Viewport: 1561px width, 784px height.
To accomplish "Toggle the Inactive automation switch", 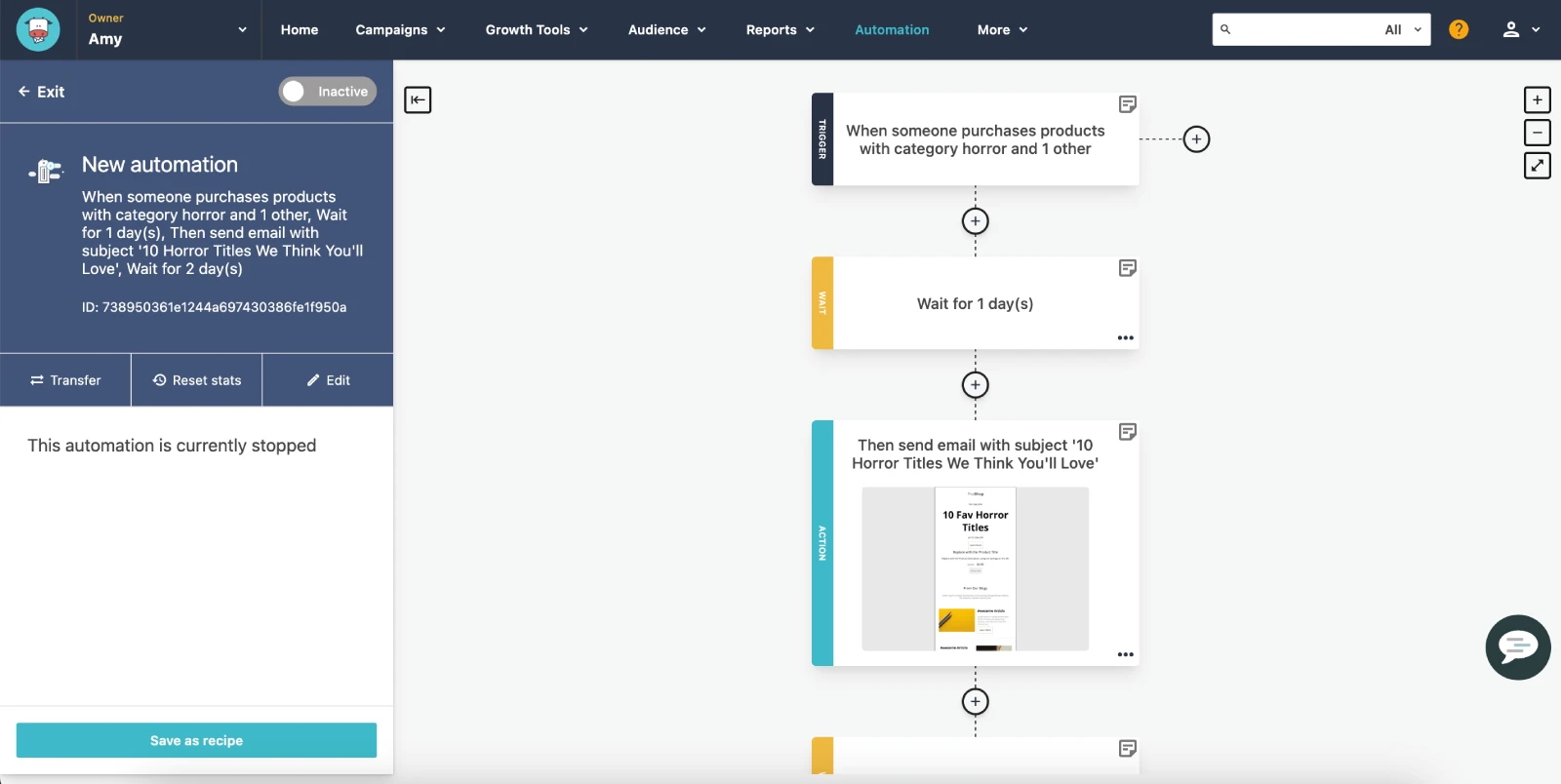I will pos(328,92).
